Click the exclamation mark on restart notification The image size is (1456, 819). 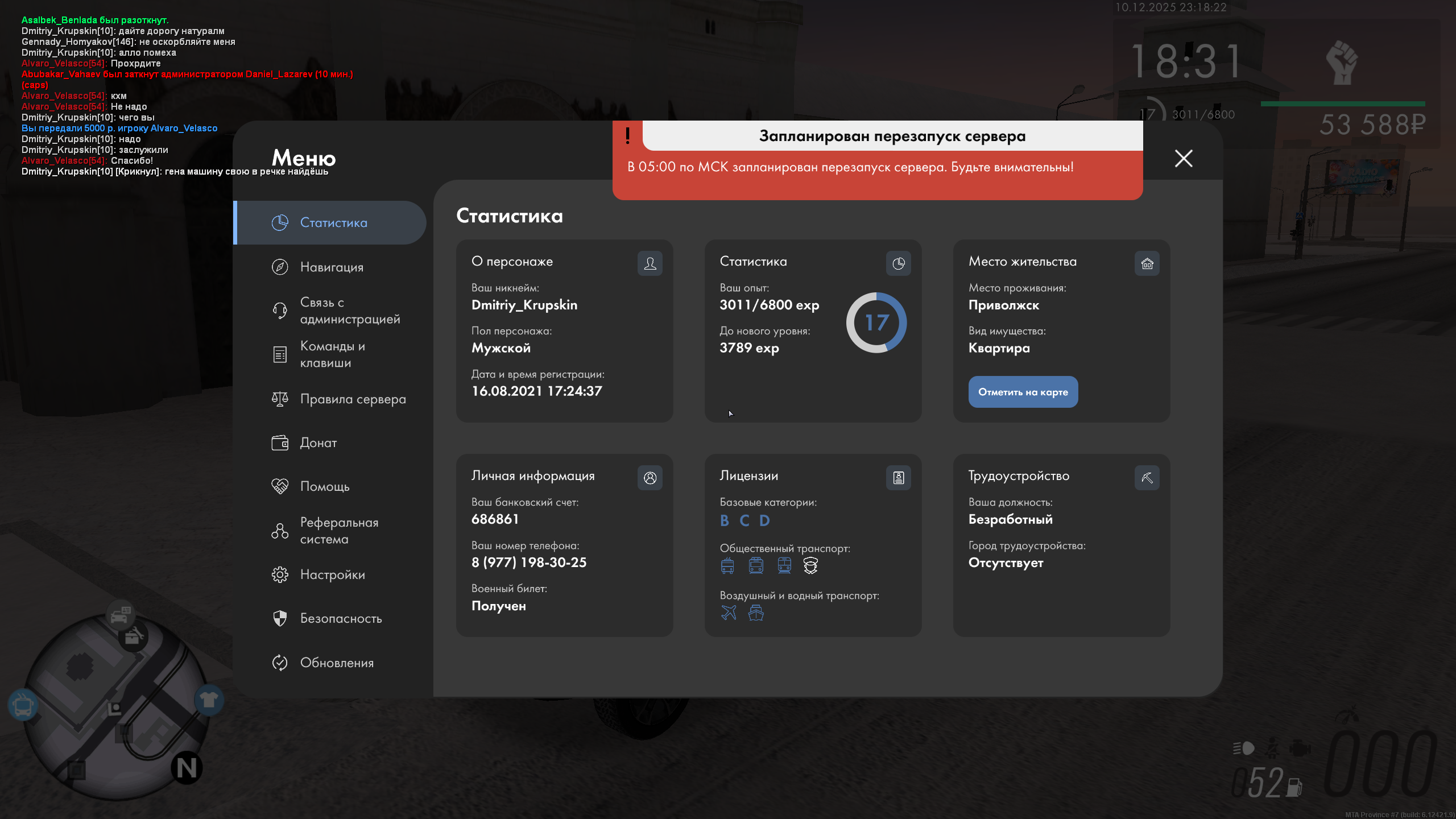627,135
